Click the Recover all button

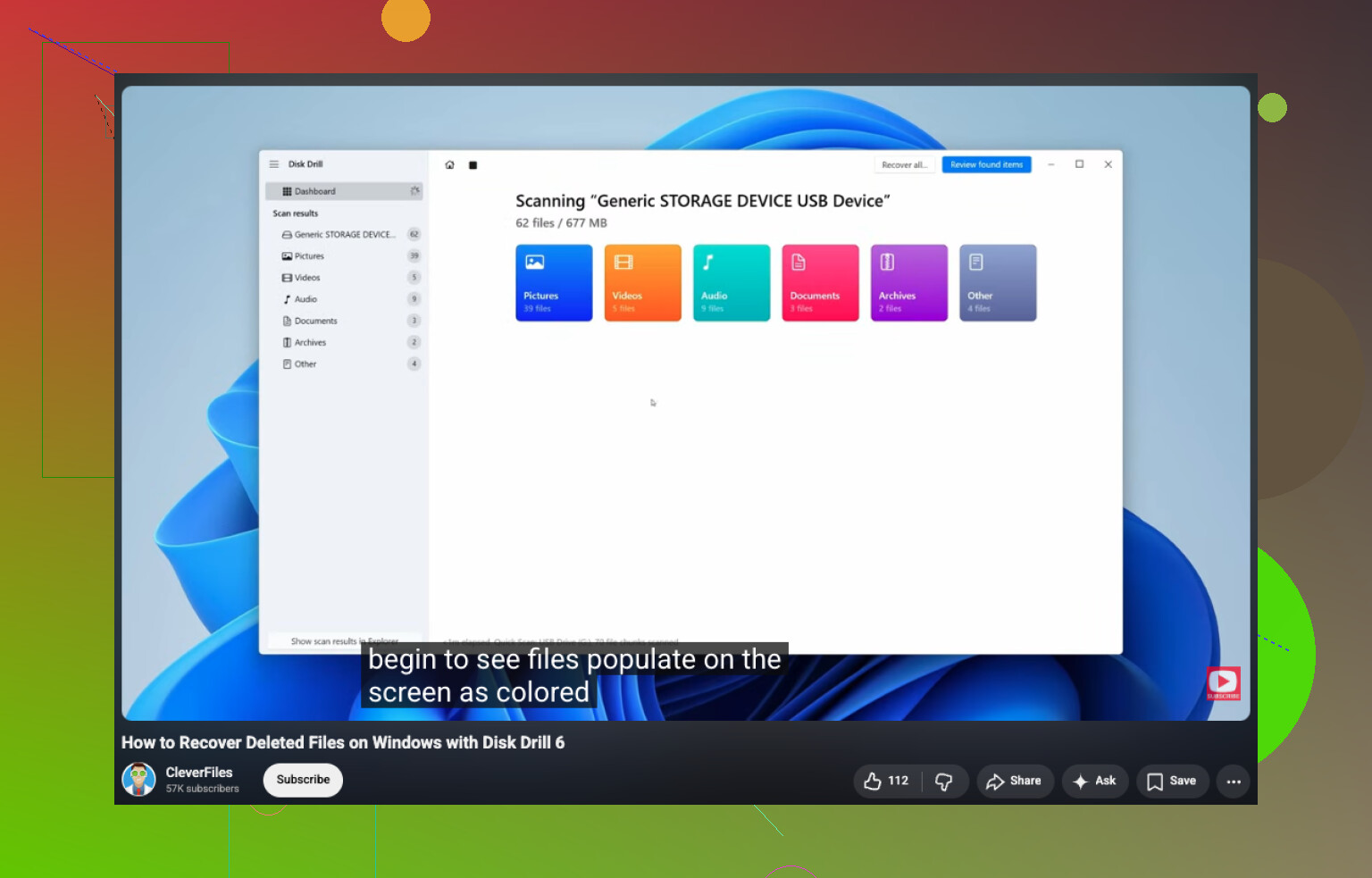904,165
